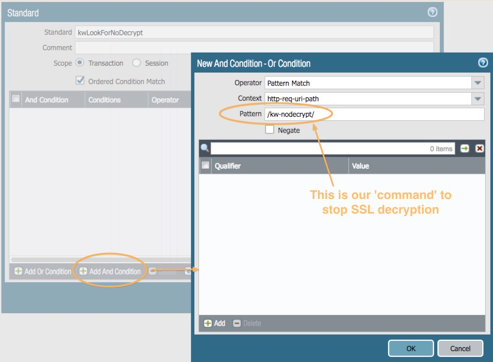Click the Conditions column header
Viewport: 493px width, 362px height.
(x=116, y=100)
